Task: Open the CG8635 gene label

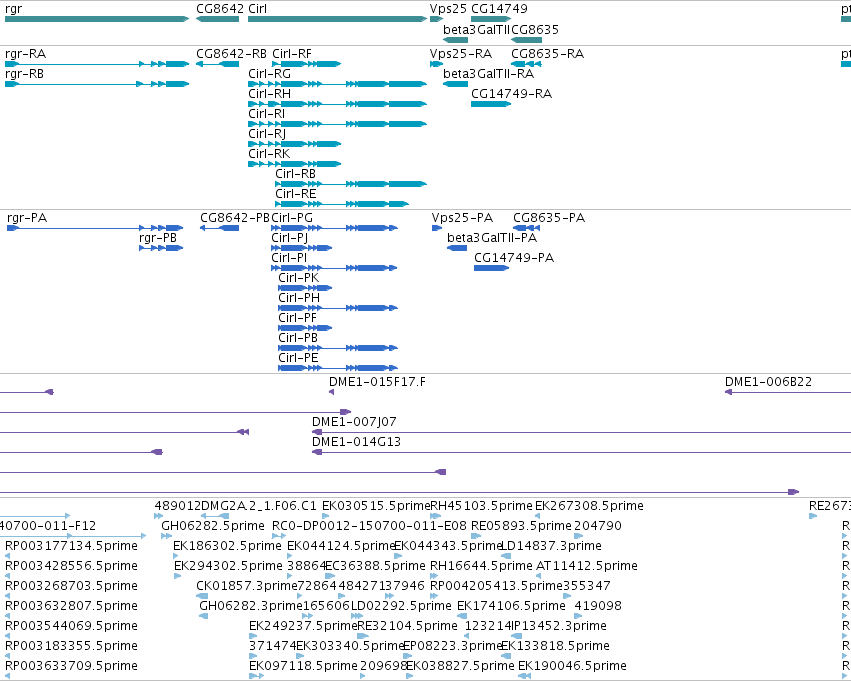Action: click(535, 30)
